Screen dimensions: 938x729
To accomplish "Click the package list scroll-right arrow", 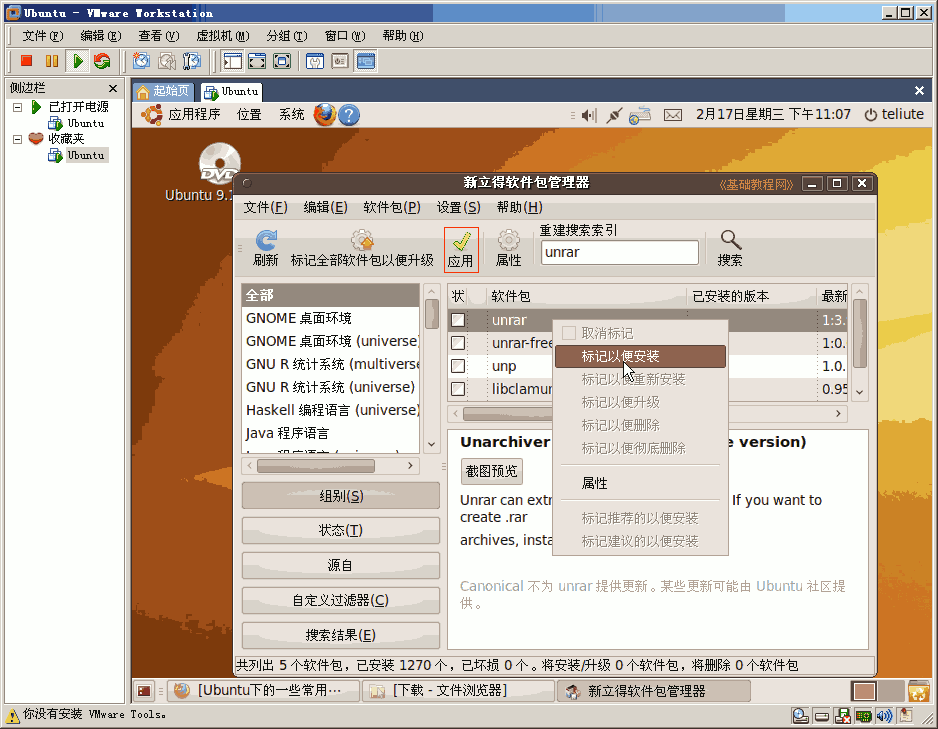I will pyautogui.click(x=838, y=413).
